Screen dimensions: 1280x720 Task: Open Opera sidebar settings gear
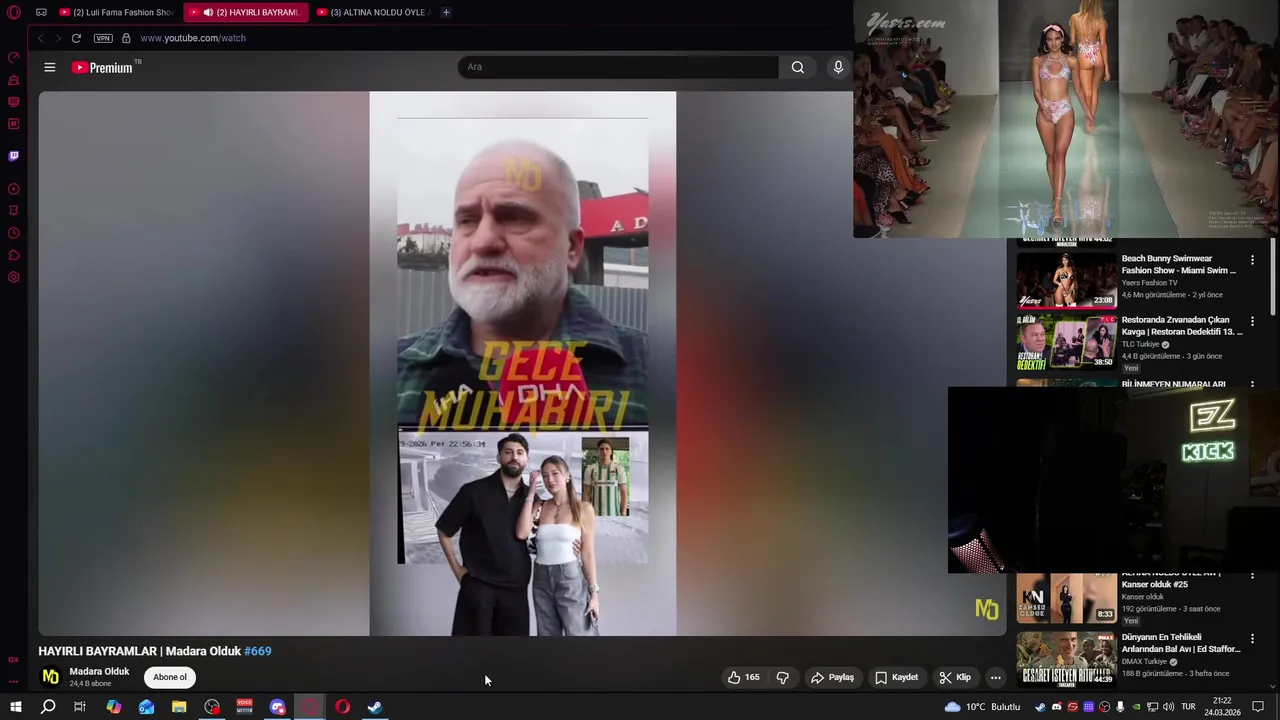pos(14,277)
